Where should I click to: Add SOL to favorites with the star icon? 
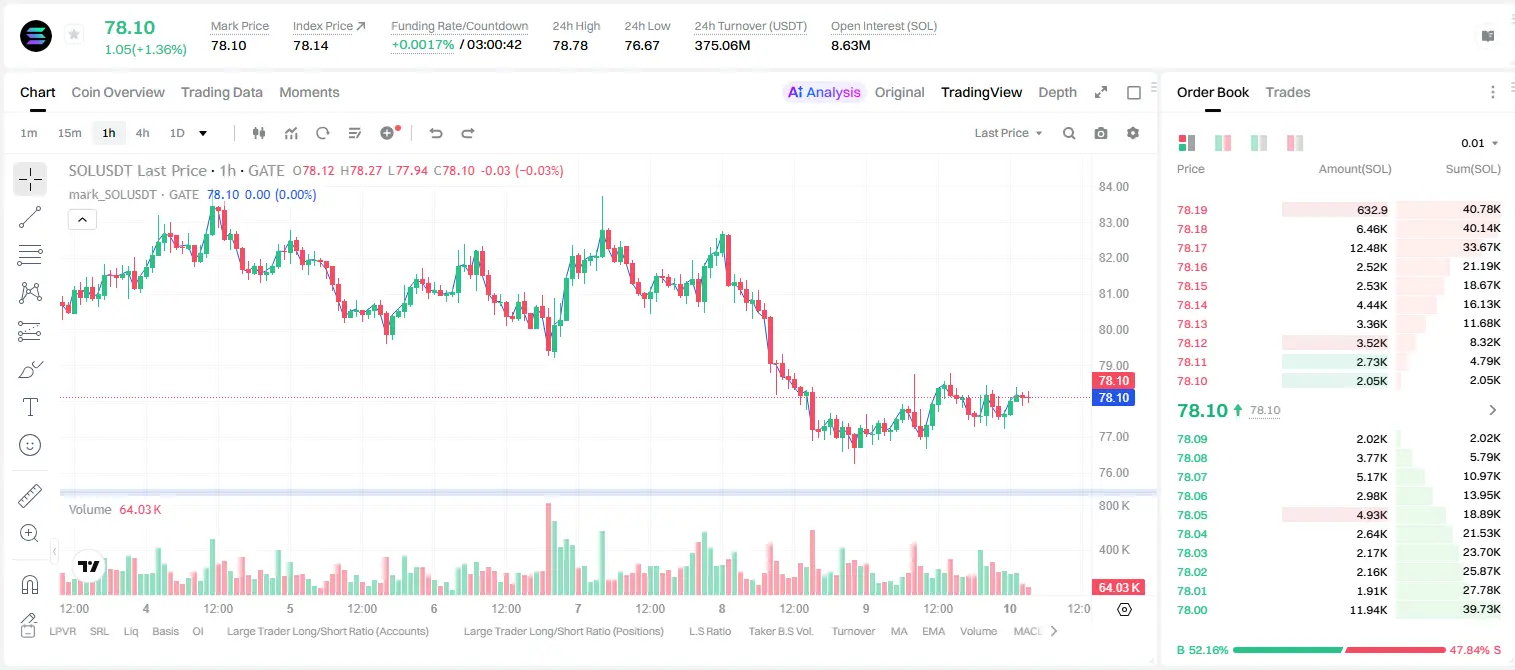point(74,35)
